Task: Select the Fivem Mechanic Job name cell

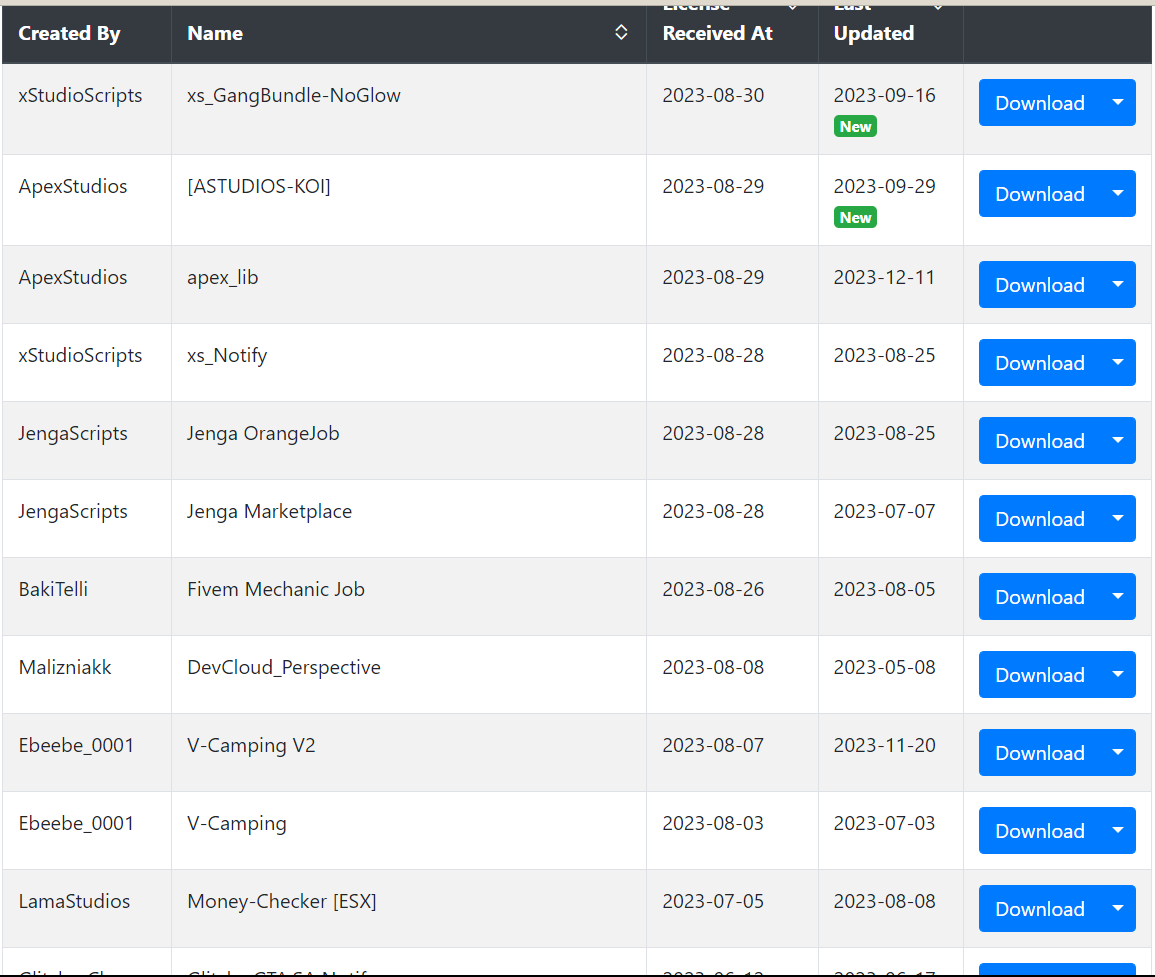Action: point(409,597)
